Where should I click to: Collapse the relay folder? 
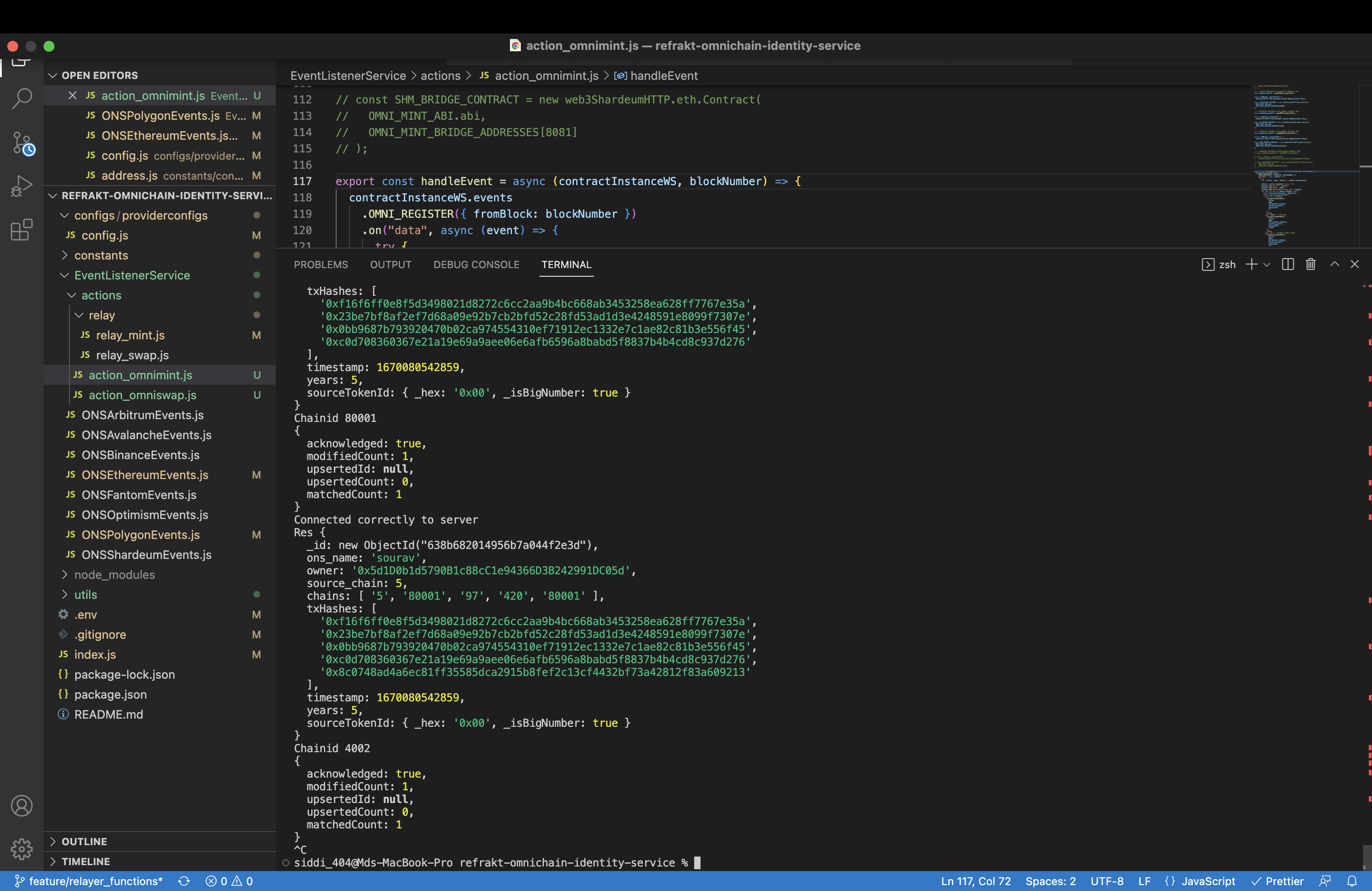[x=159, y=315]
